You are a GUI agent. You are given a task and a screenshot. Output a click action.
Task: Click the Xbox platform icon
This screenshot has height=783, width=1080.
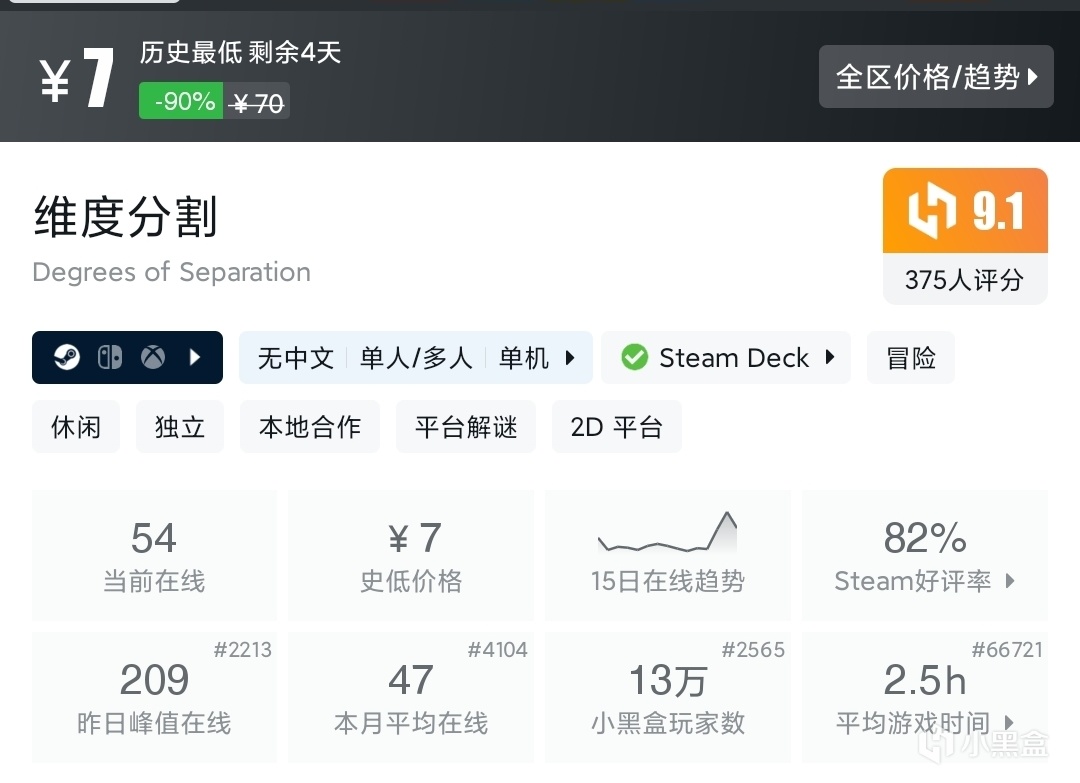point(153,358)
